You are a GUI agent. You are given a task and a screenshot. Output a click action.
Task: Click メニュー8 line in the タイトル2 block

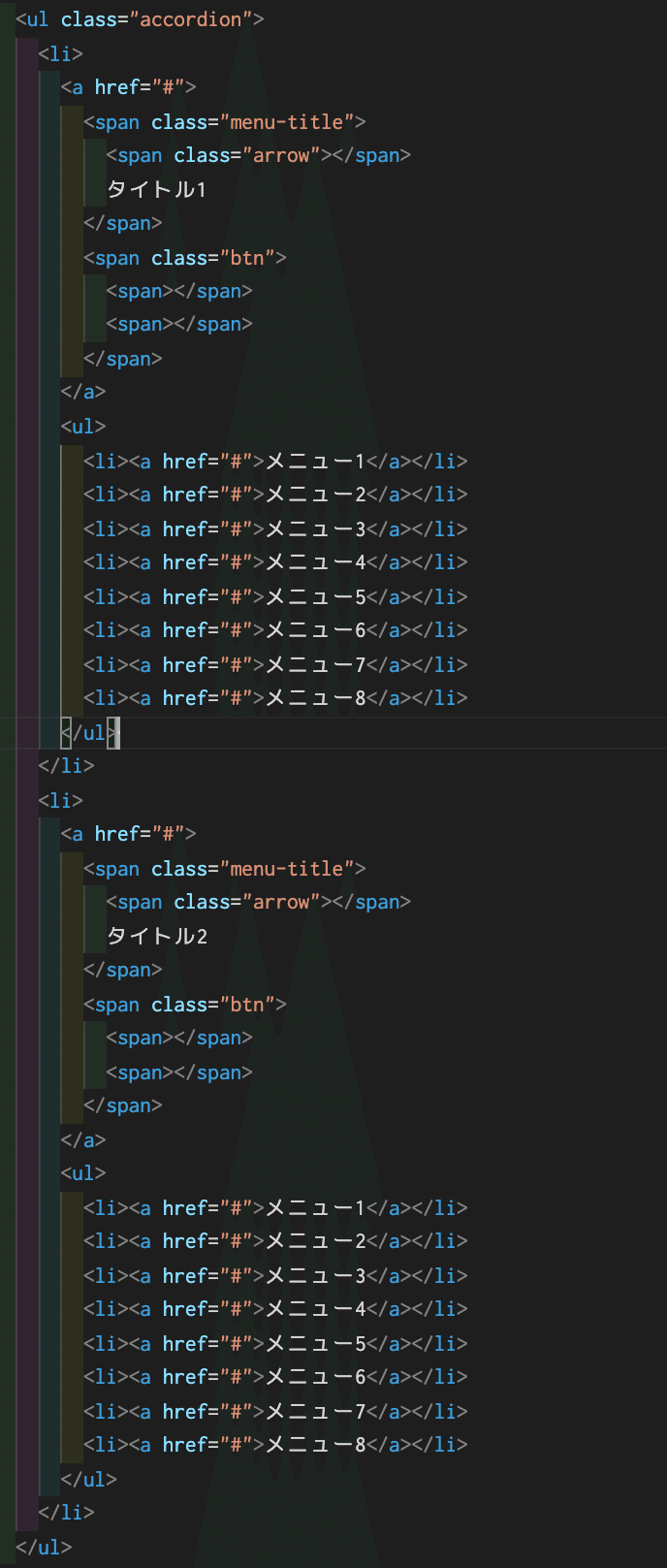click(275, 1445)
